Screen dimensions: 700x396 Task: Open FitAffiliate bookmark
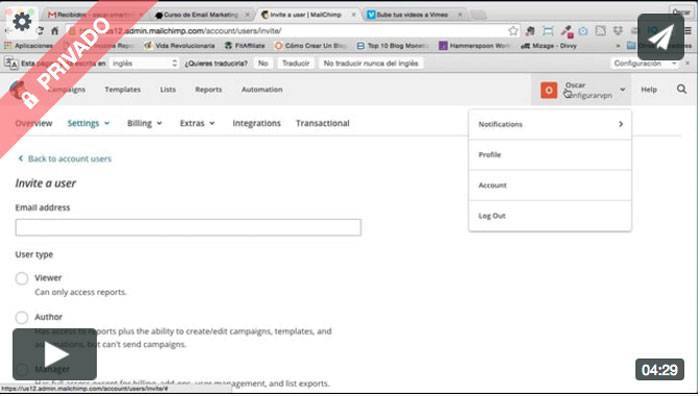245,46
